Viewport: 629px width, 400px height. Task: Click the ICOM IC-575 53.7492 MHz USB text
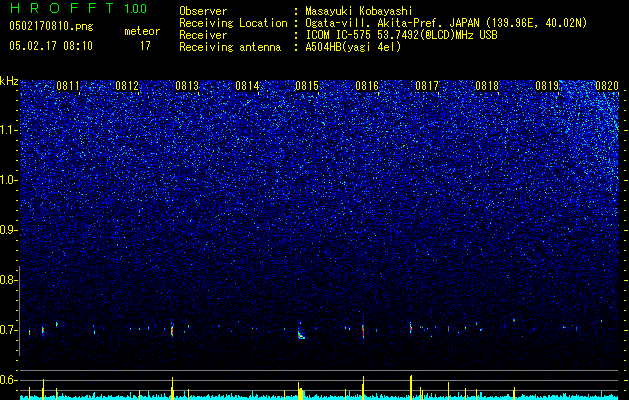[401, 35]
